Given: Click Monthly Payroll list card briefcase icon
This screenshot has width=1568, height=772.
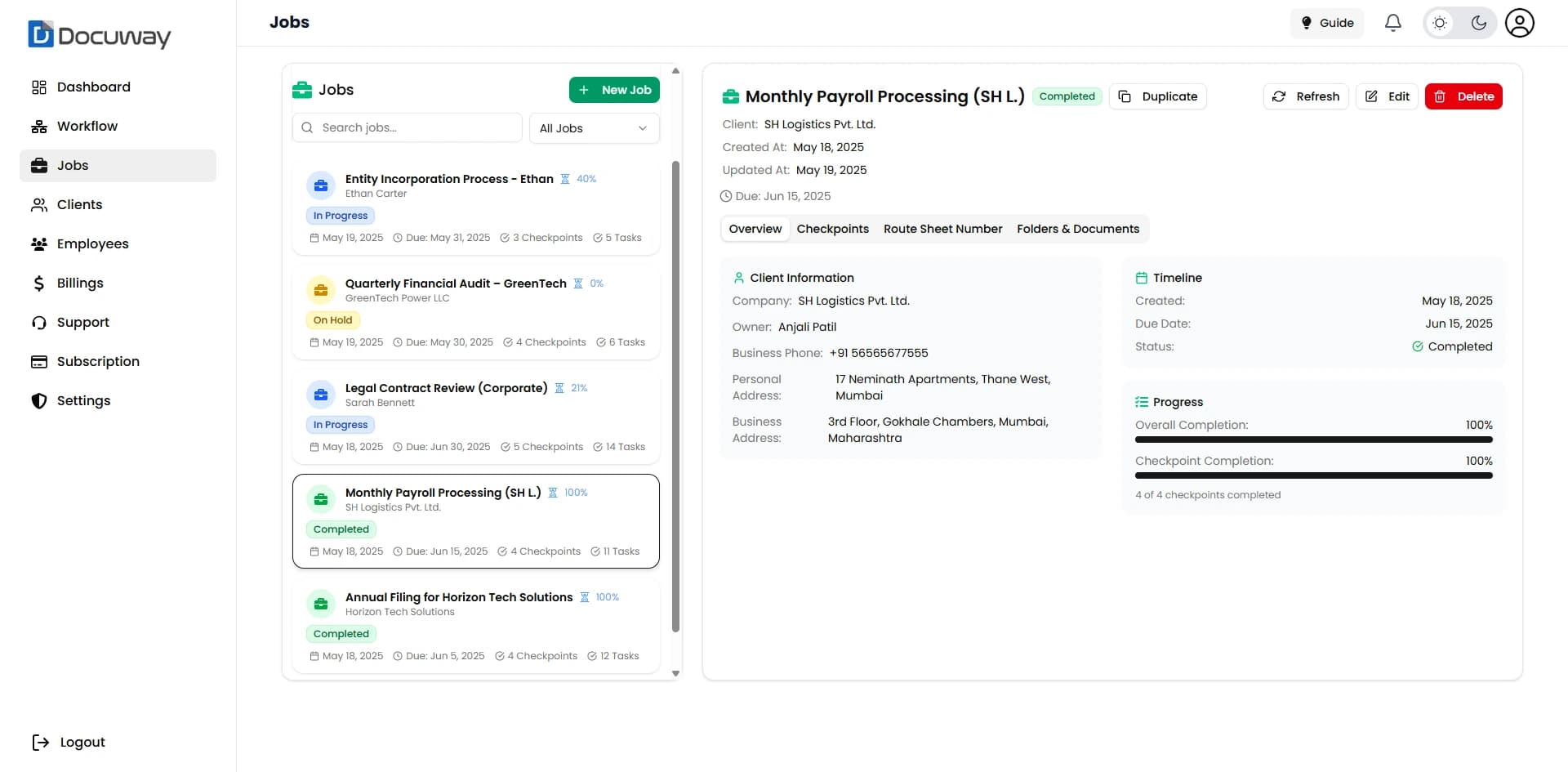Looking at the screenshot, I should pyautogui.click(x=321, y=499).
